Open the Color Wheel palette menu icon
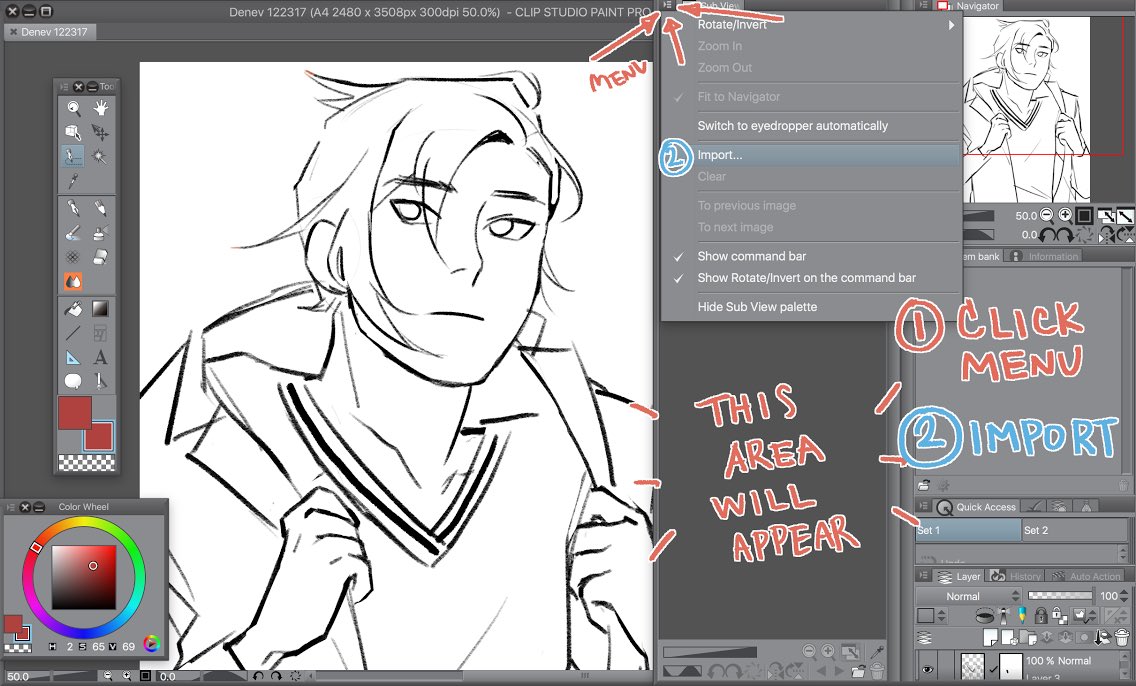The width and height of the screenshot is (1136, 686). [10, 507]
